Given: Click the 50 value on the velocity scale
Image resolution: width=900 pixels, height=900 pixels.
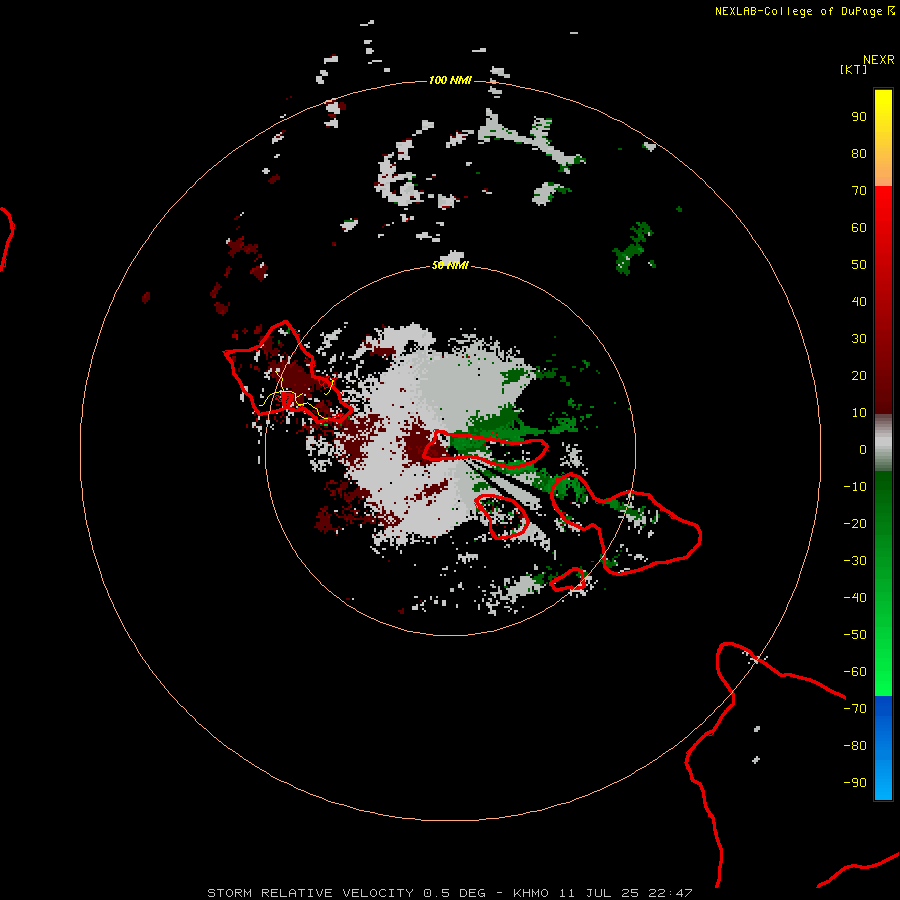Looking at the screenshot, I should (x=859, y=265).
